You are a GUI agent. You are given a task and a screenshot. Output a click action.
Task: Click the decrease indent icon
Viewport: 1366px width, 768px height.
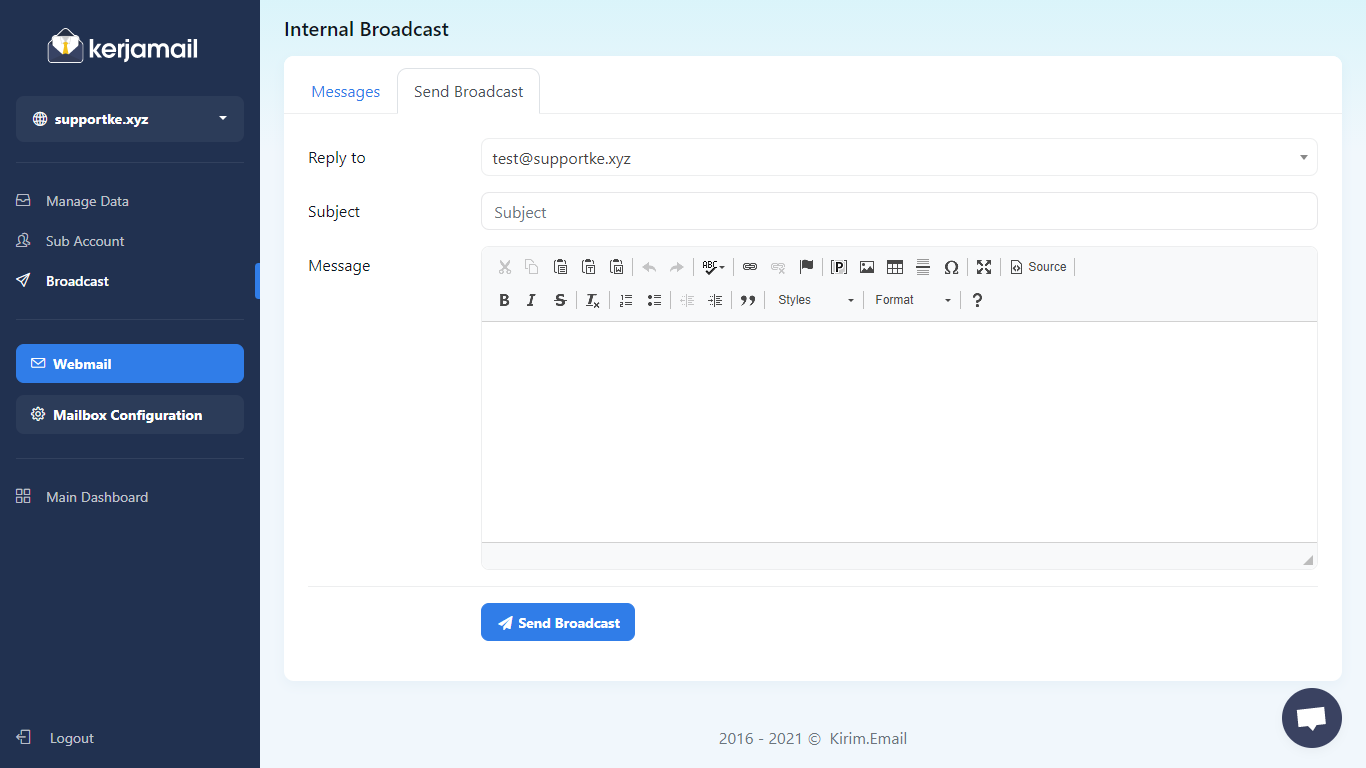pyautogui.click(x=687, y=300)
